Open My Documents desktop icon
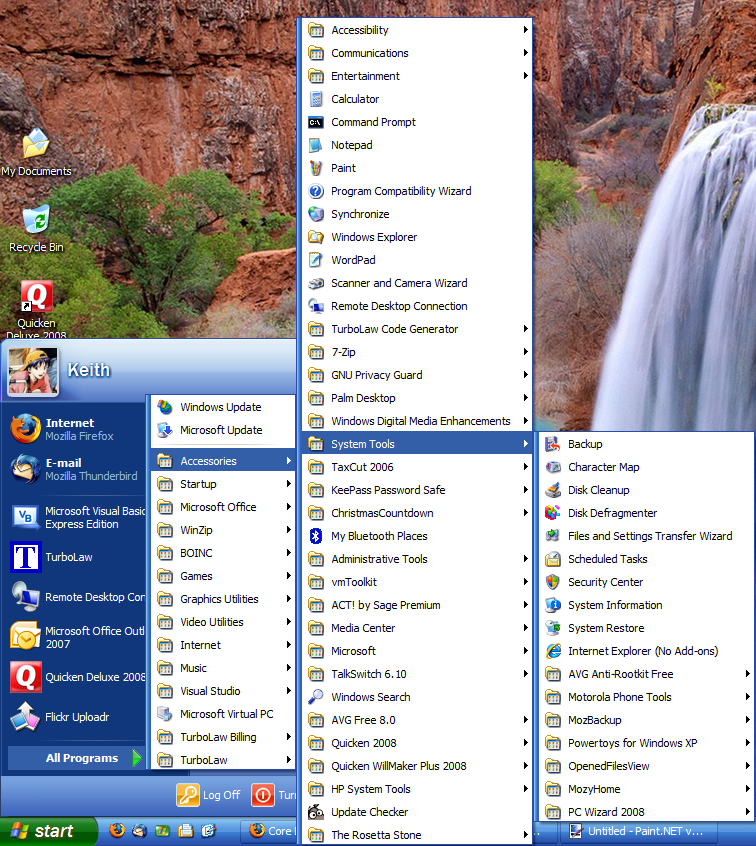 (x=36, y=153)
